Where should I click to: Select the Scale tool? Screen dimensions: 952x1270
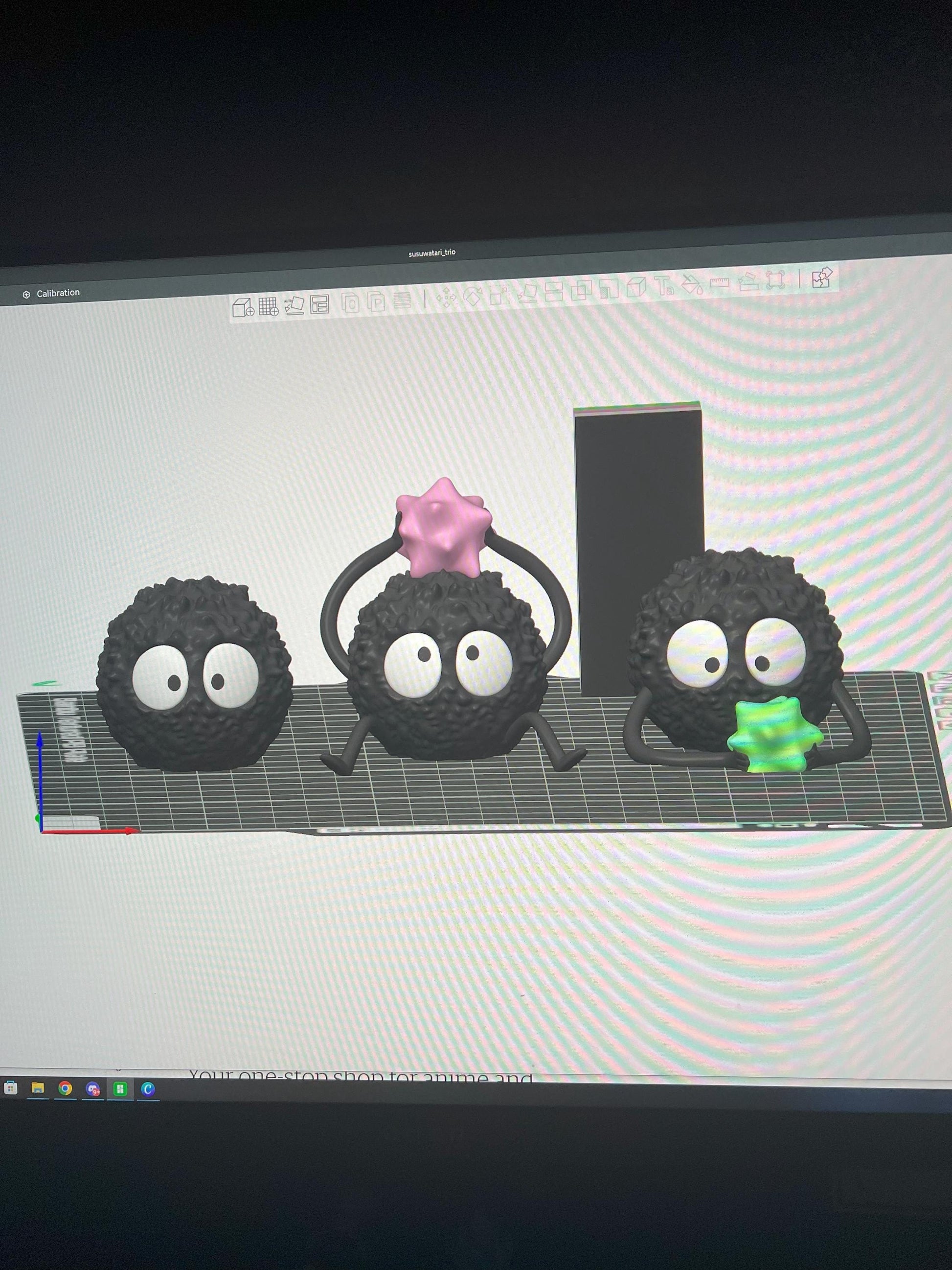tap(499, 295)
